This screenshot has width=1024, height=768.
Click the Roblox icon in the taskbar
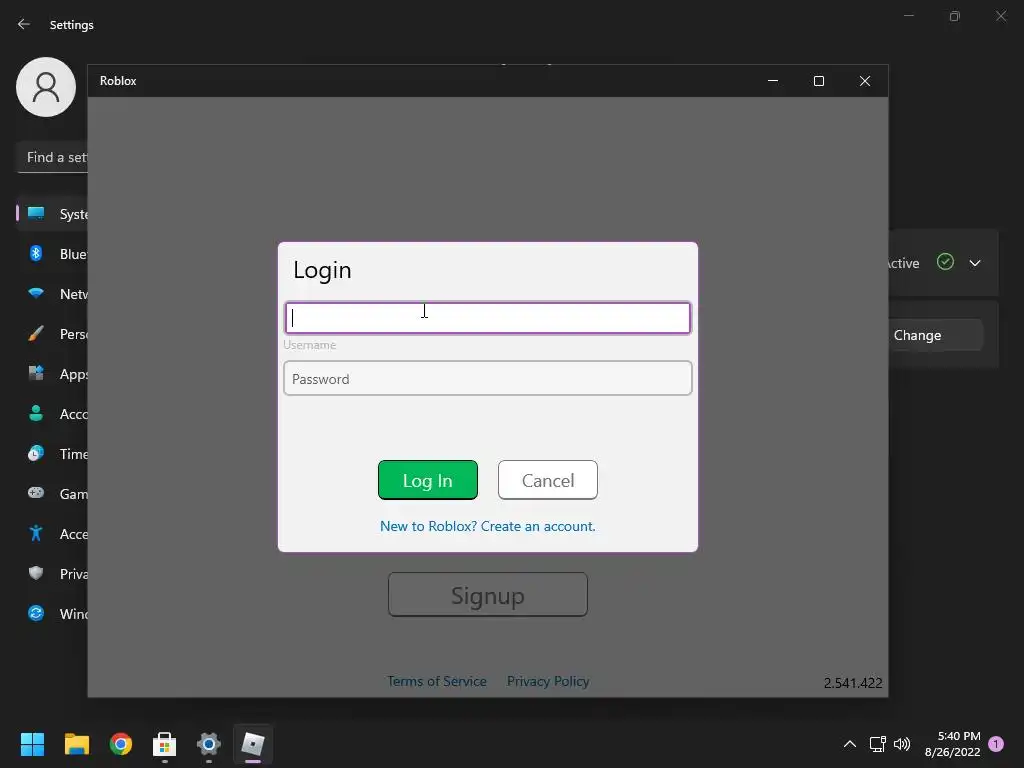(x=253, y=744)
